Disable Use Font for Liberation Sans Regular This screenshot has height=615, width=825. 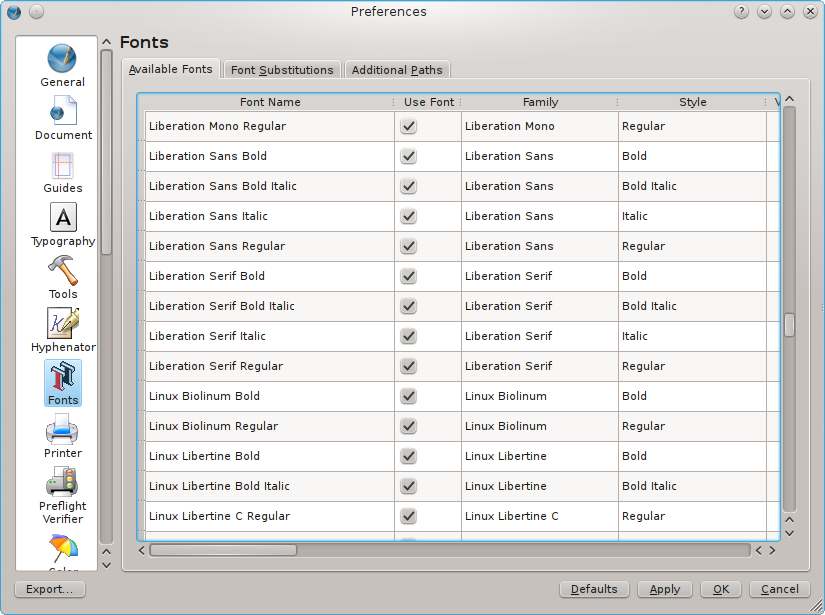tap(408, 246)
